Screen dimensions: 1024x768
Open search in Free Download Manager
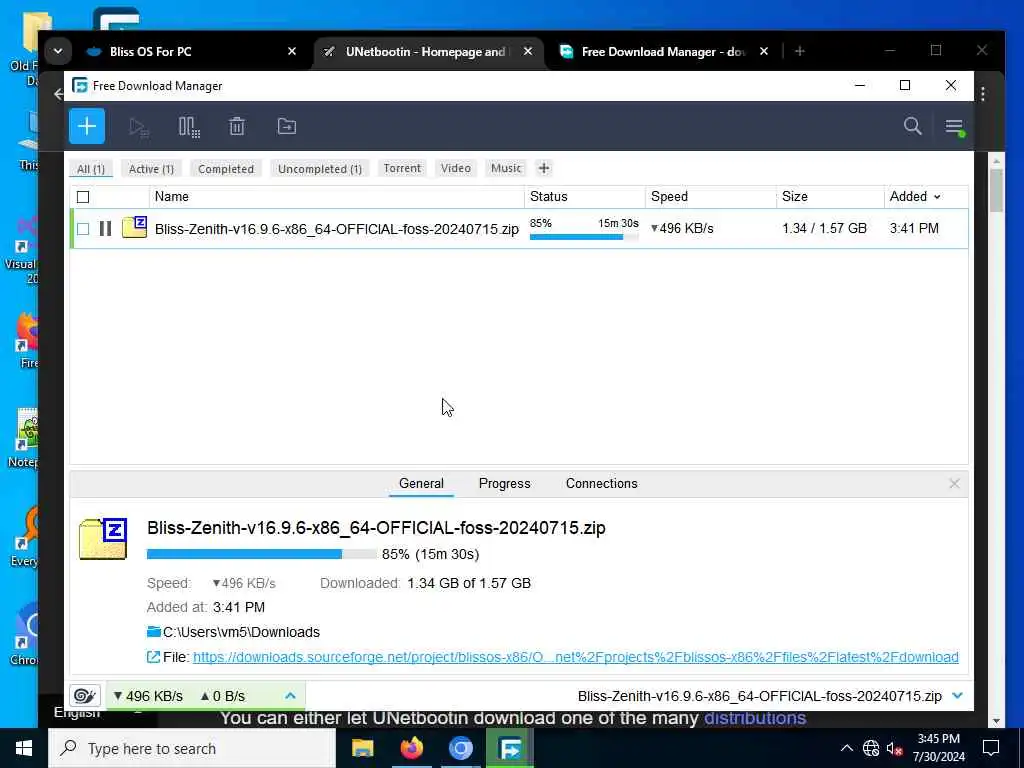pyautogui.click(x=912, y=126)
